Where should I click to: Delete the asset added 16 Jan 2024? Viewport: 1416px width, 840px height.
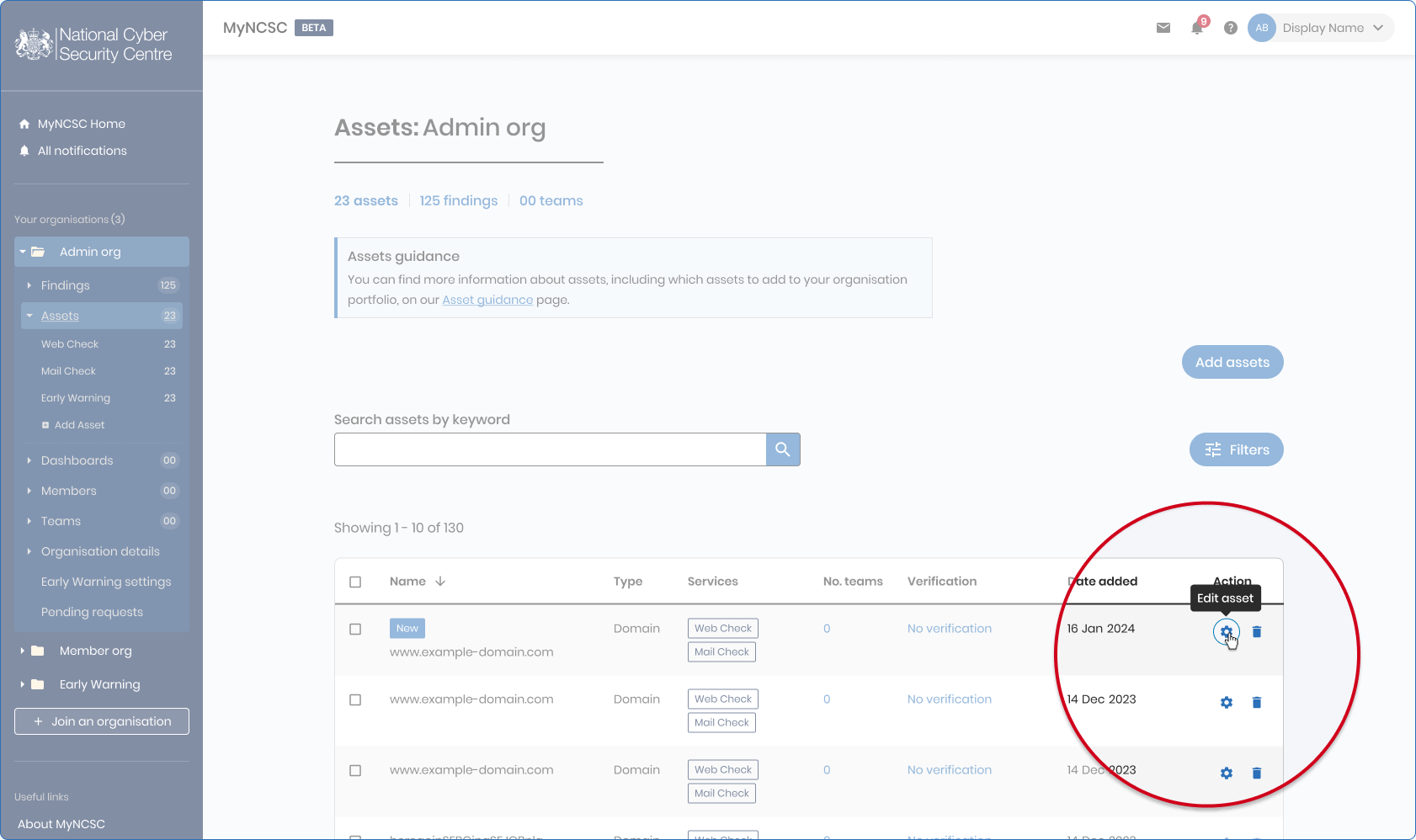[x=1257, y=631]
